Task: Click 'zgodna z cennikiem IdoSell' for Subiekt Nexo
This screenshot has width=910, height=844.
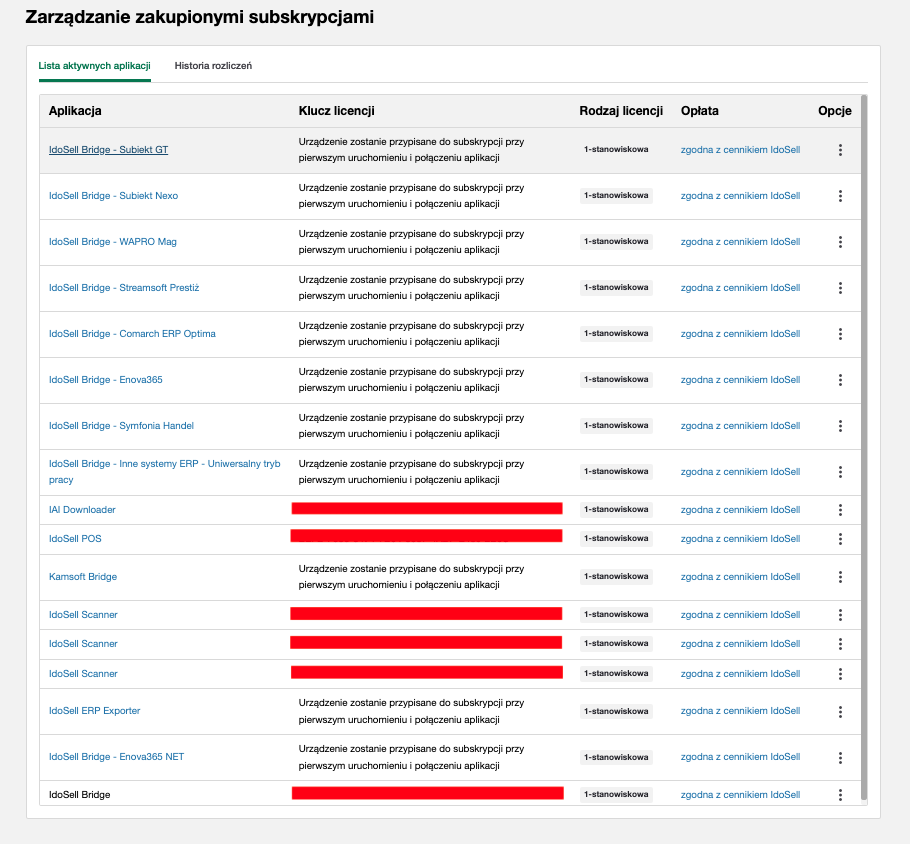Action: [740, 196]
